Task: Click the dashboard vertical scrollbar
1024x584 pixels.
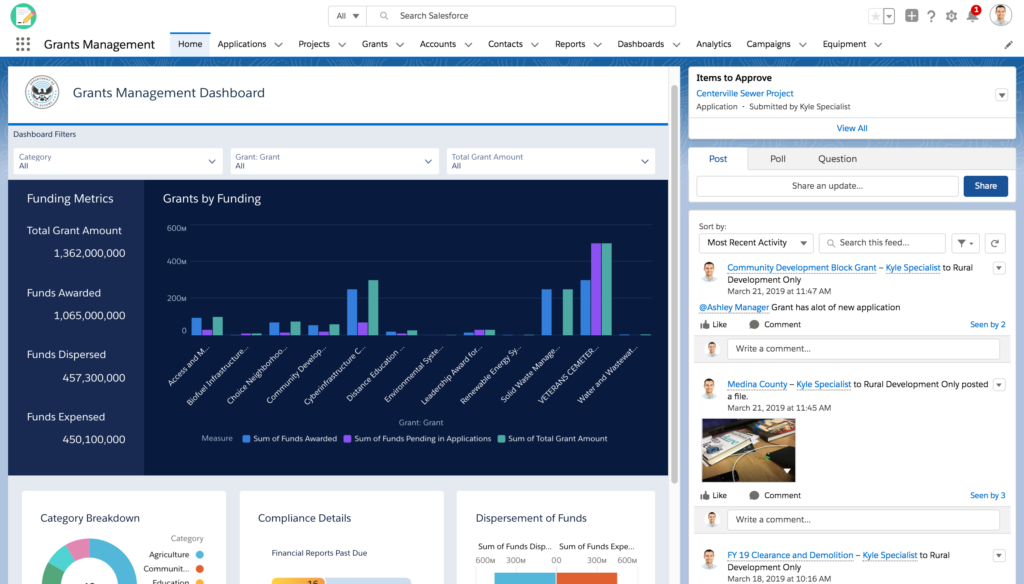Action: [674, 284]
